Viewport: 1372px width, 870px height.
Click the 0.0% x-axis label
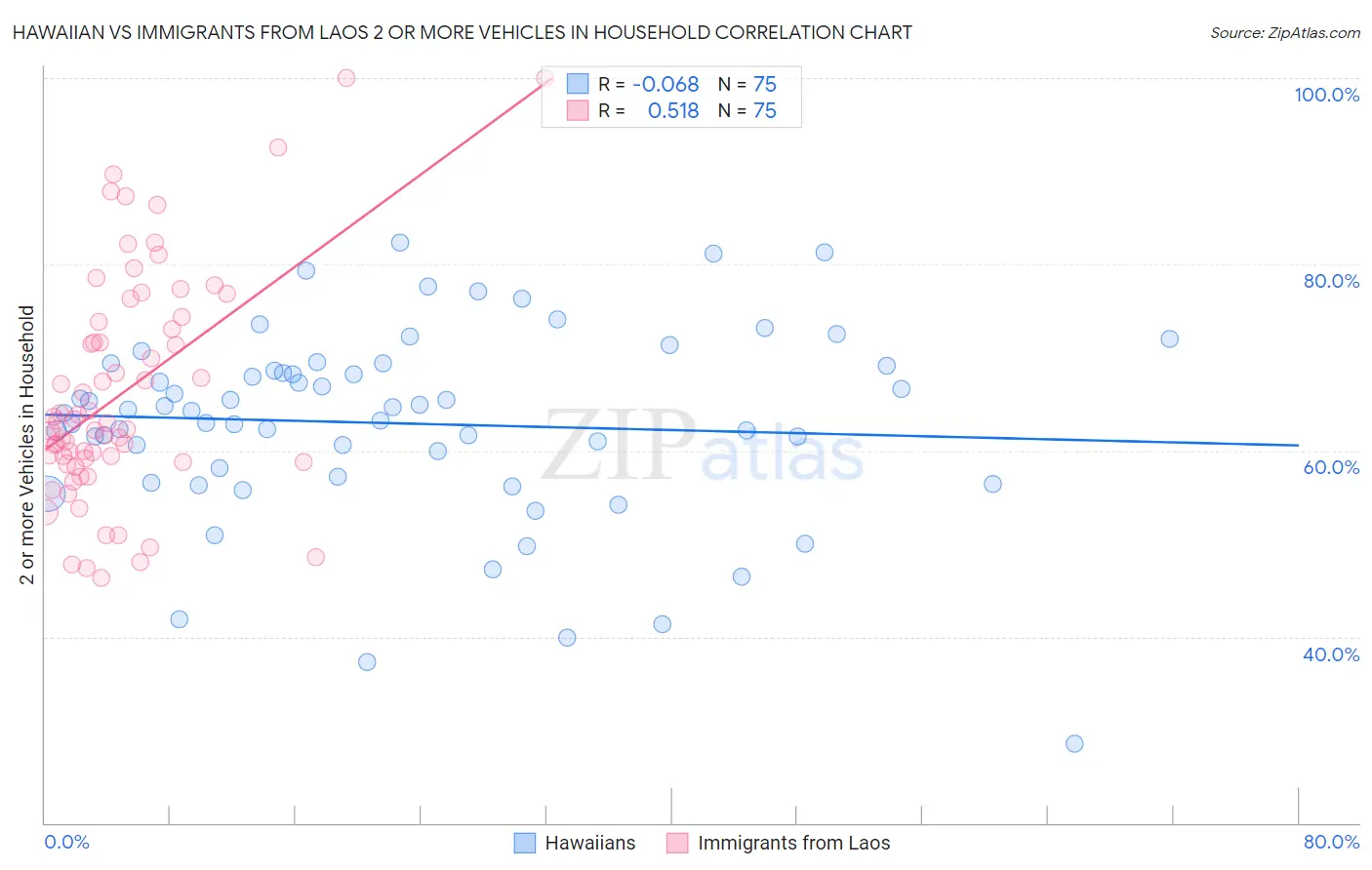point(66,842)
